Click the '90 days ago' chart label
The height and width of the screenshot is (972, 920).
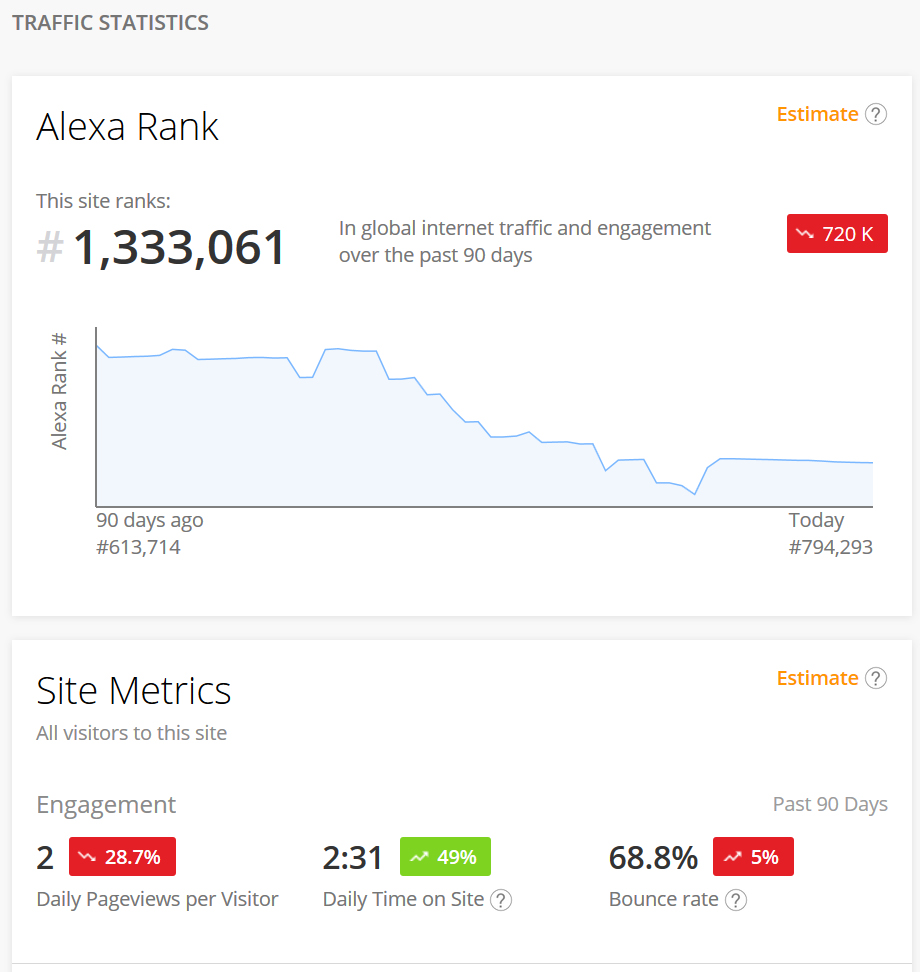(x=149, y=520)
